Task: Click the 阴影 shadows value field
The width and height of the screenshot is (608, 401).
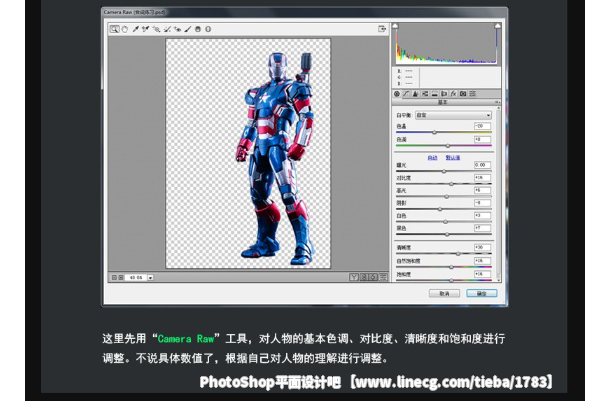Action: (482, 203)
